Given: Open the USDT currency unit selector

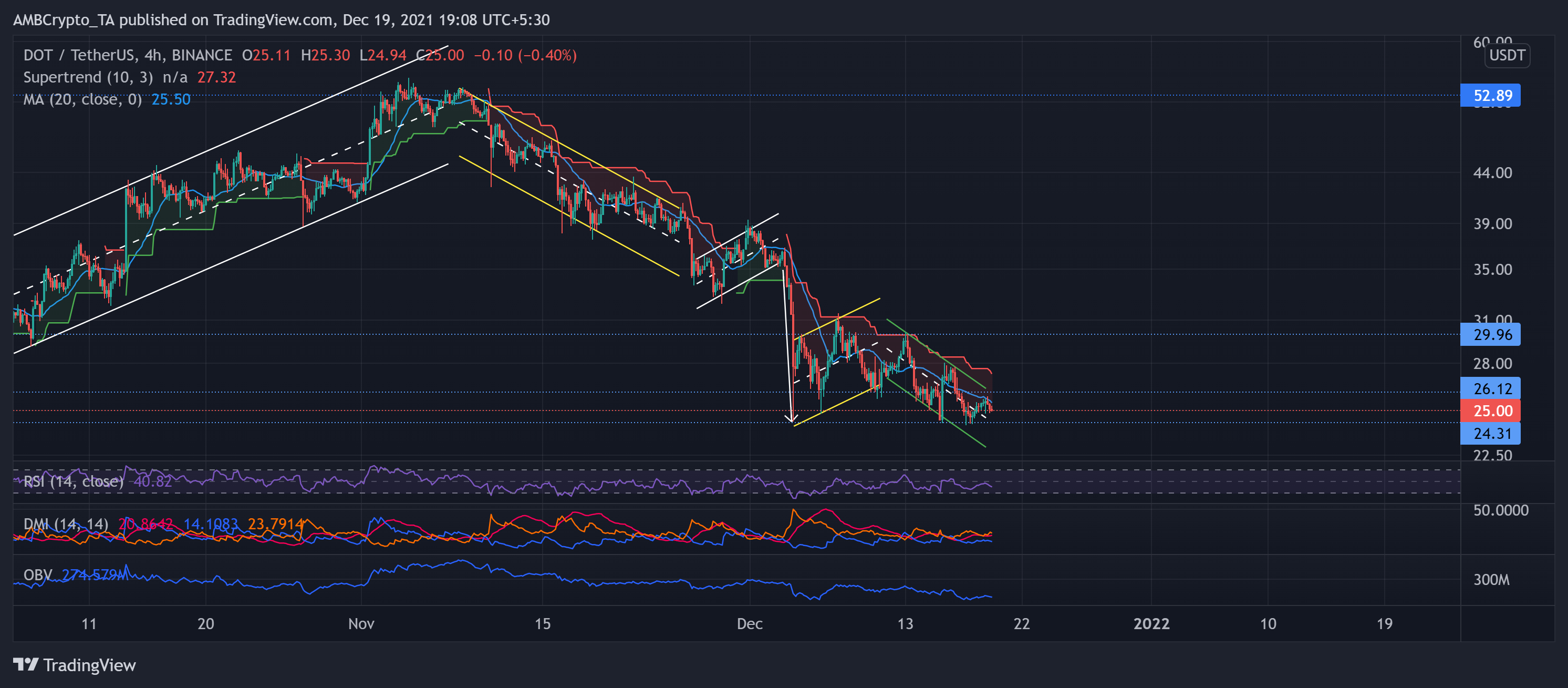Looking at the screenshot, I should pyautogui.click(x=1508, y=55).
